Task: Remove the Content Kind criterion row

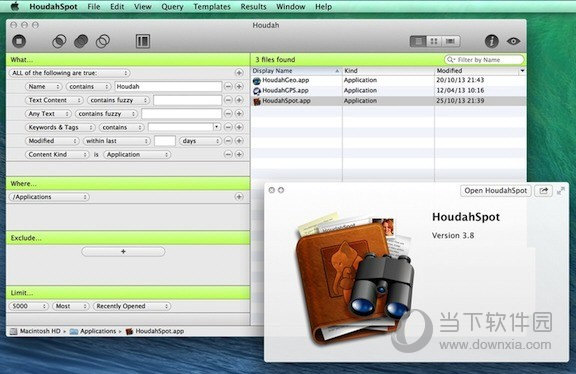Action: pos(228,154)
